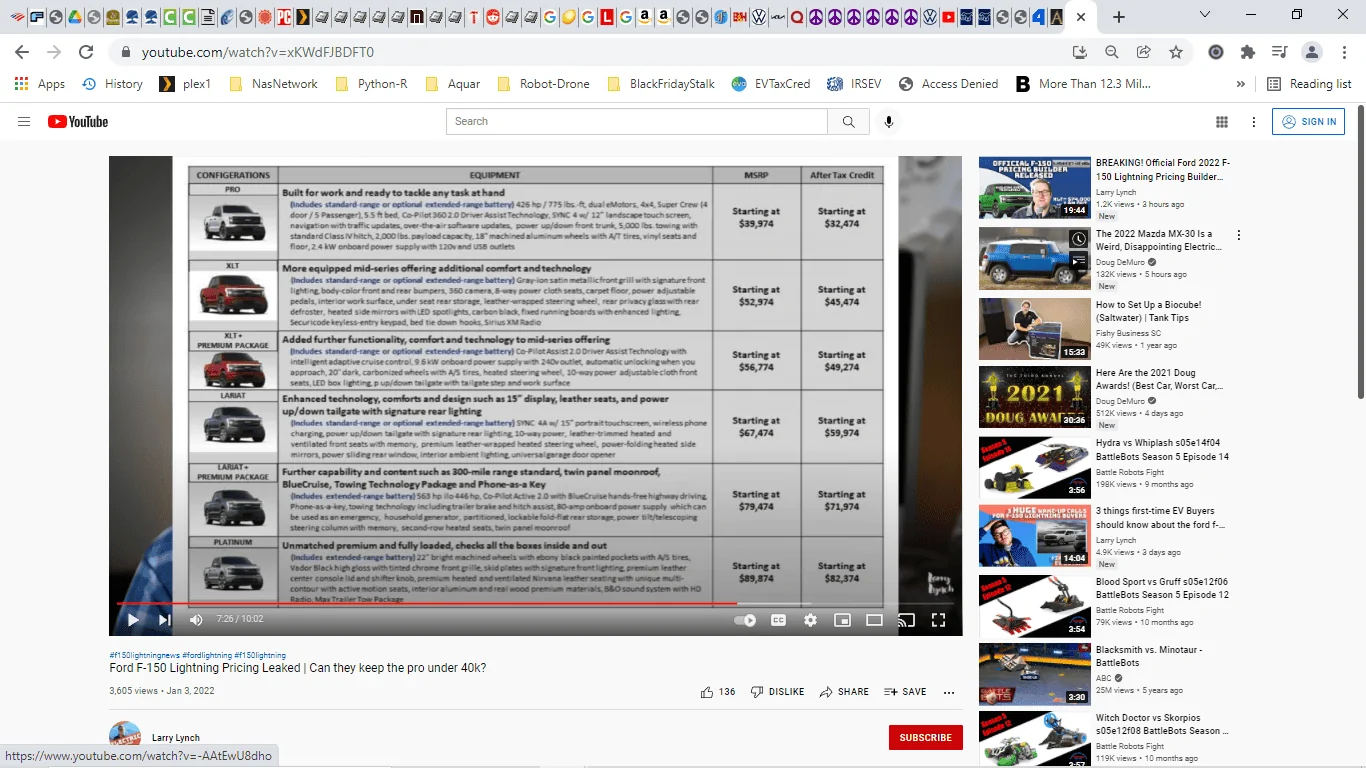Open the Robot-Drone bookmarks folder
Screen dimensions: 1366x768
click(x=543, y=84)
